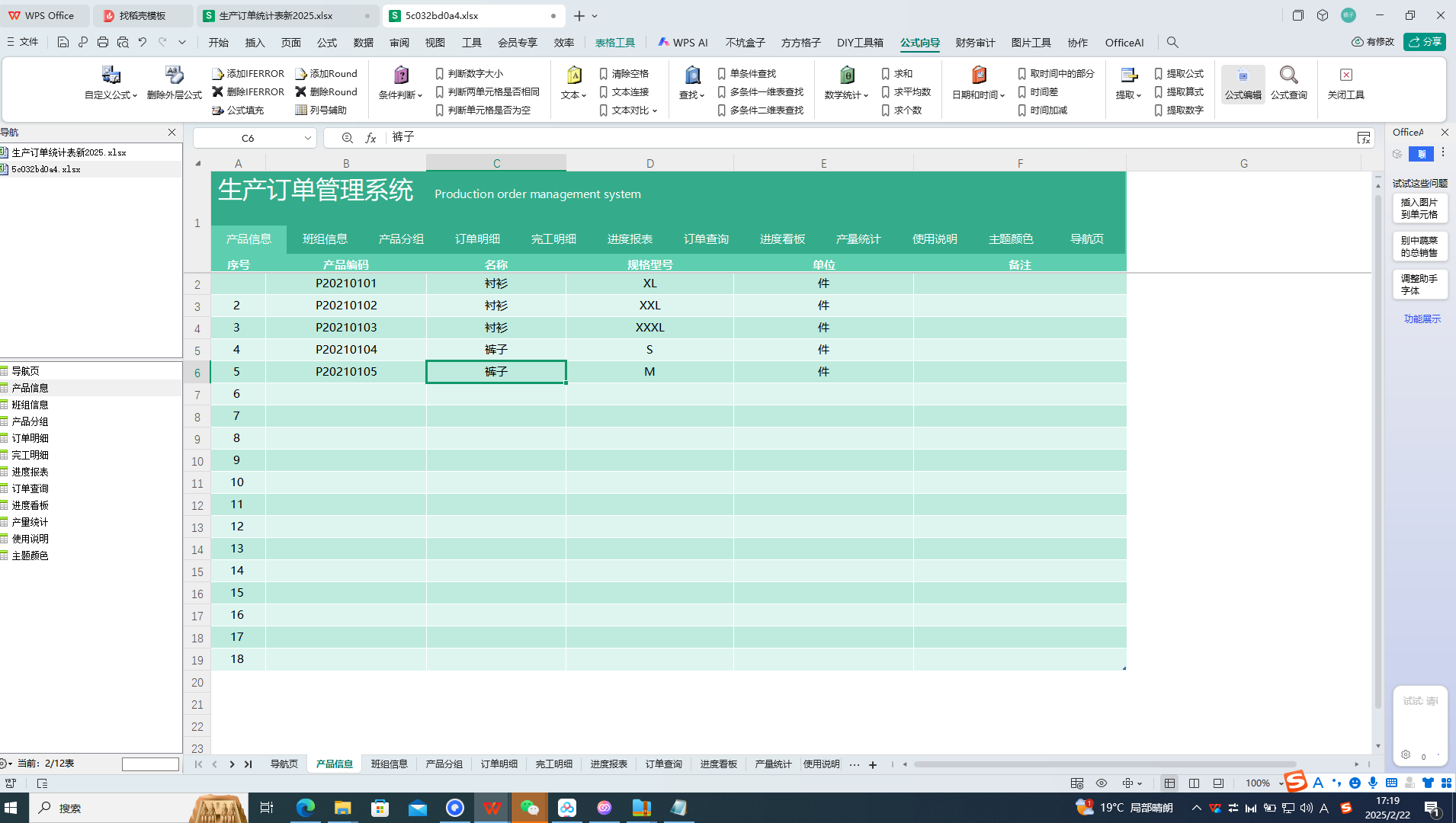
Task: Open 公式查询 magnifier tool
Action: coord(1289,83)
